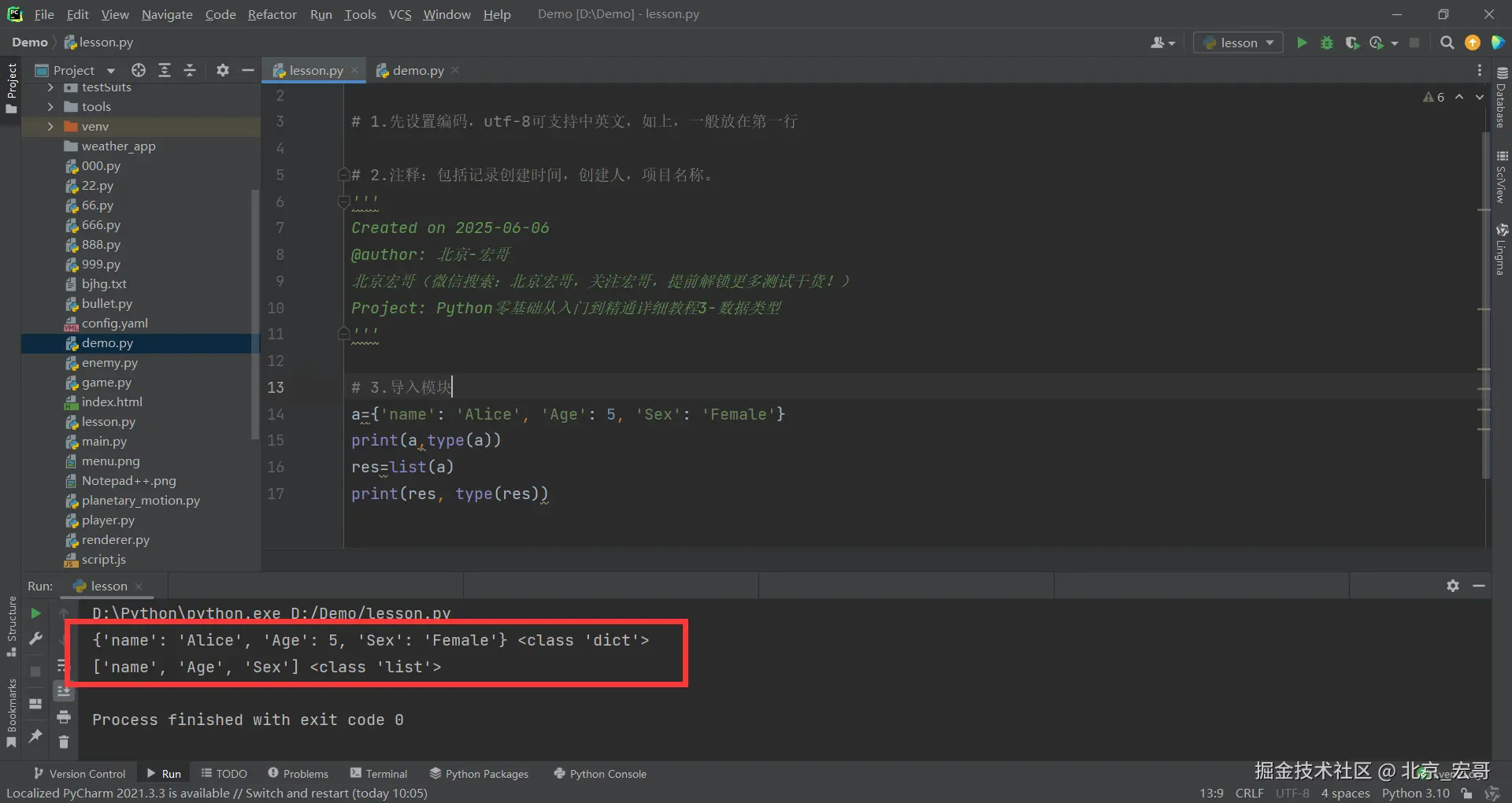The image size is (1512, 803).
Task: Select demo.py in project tree
Action: (140, 343)
